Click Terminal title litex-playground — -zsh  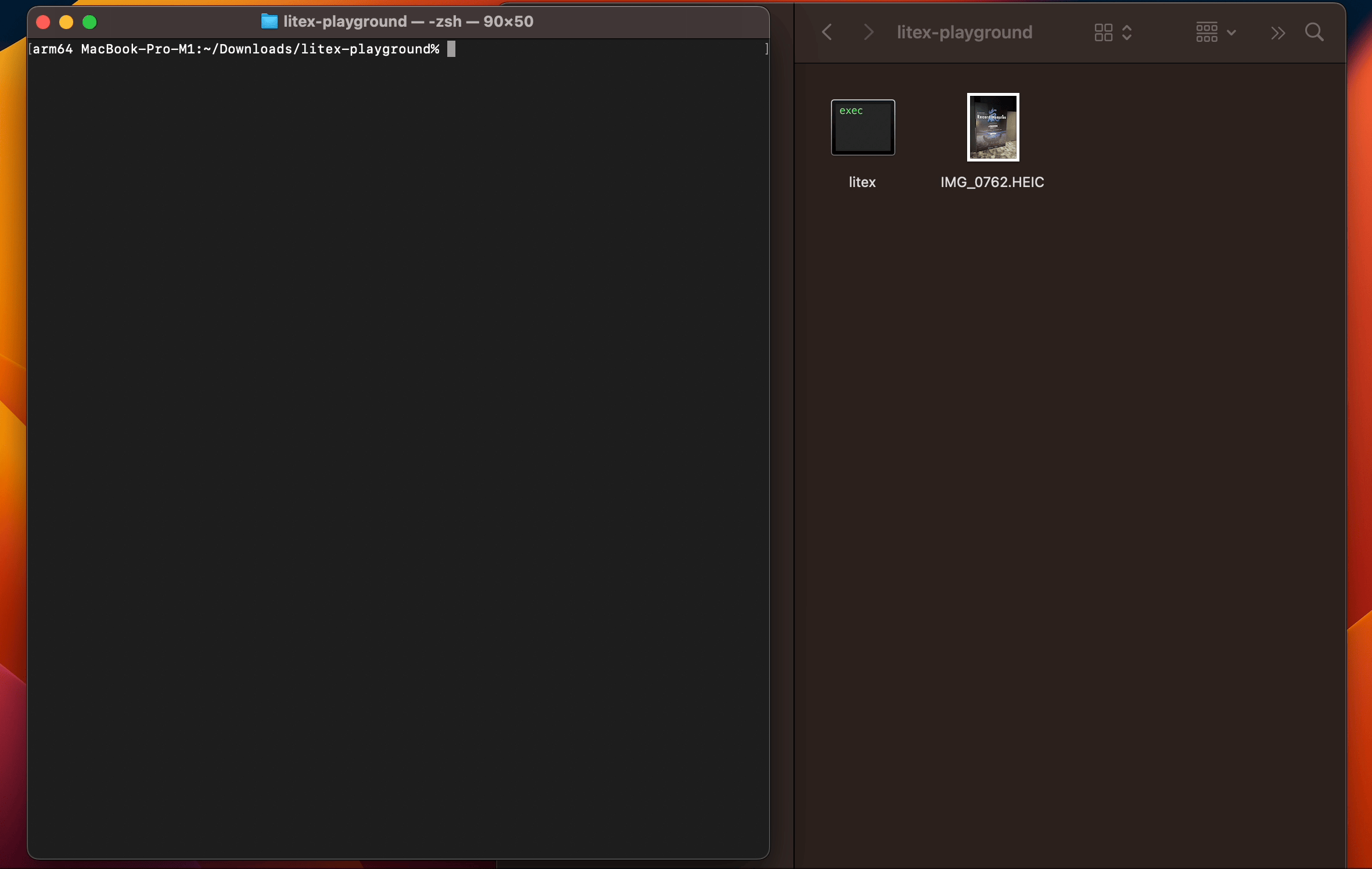pyautogui.click(x=408, y=21)
